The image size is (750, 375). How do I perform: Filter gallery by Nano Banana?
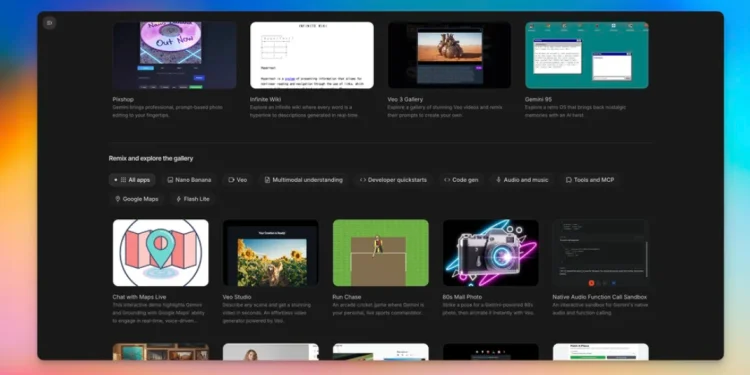(189, 180)
